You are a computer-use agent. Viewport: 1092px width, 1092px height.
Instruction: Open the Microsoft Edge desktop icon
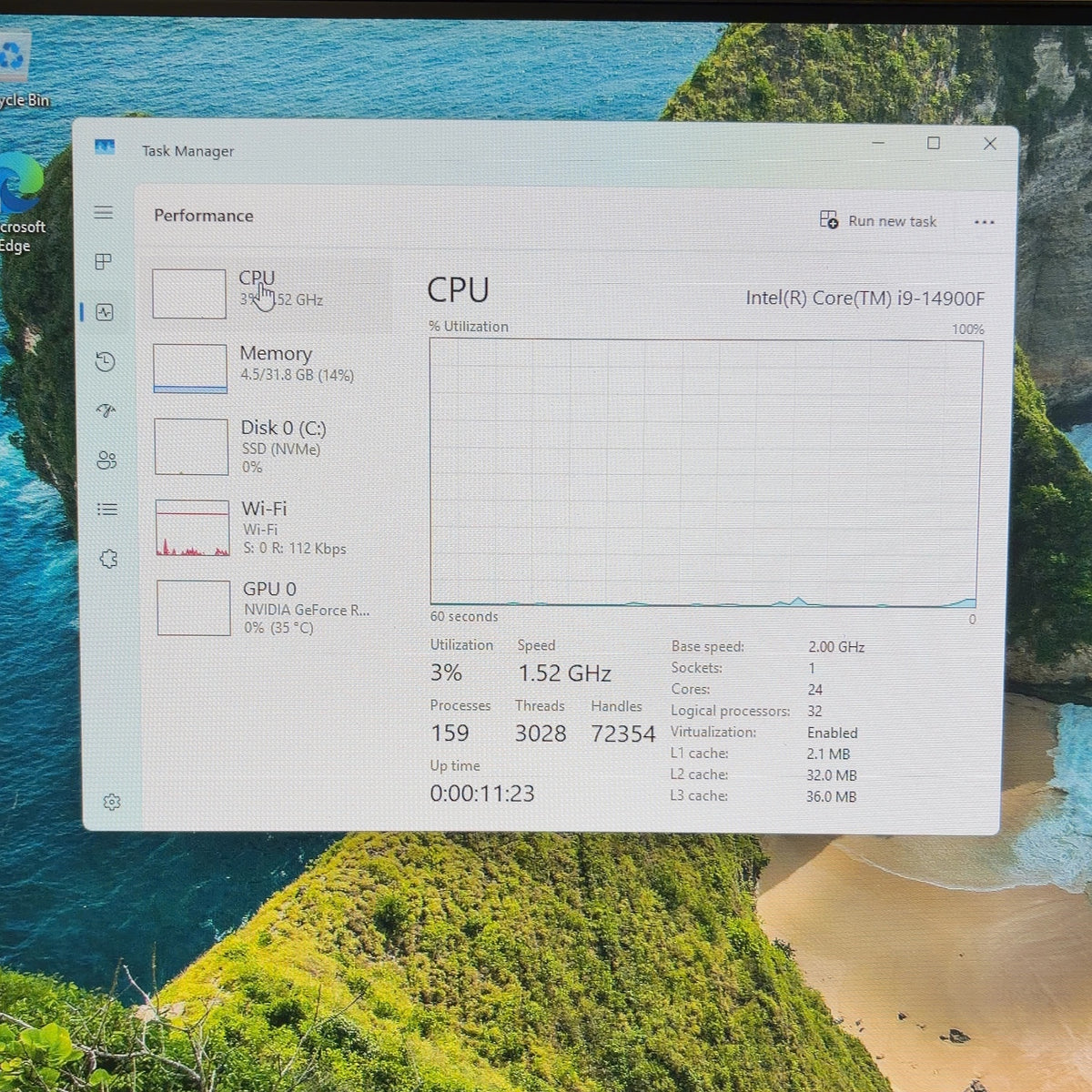pos(20,202)
